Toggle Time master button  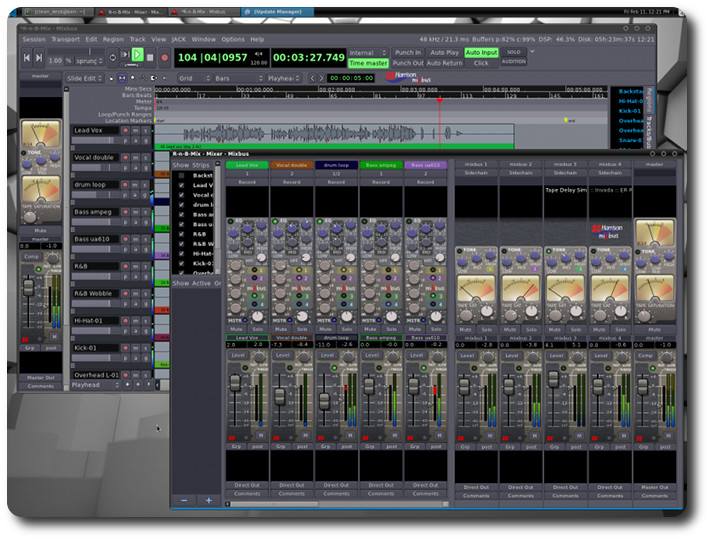pyautogui.click(x=368, y=63)
